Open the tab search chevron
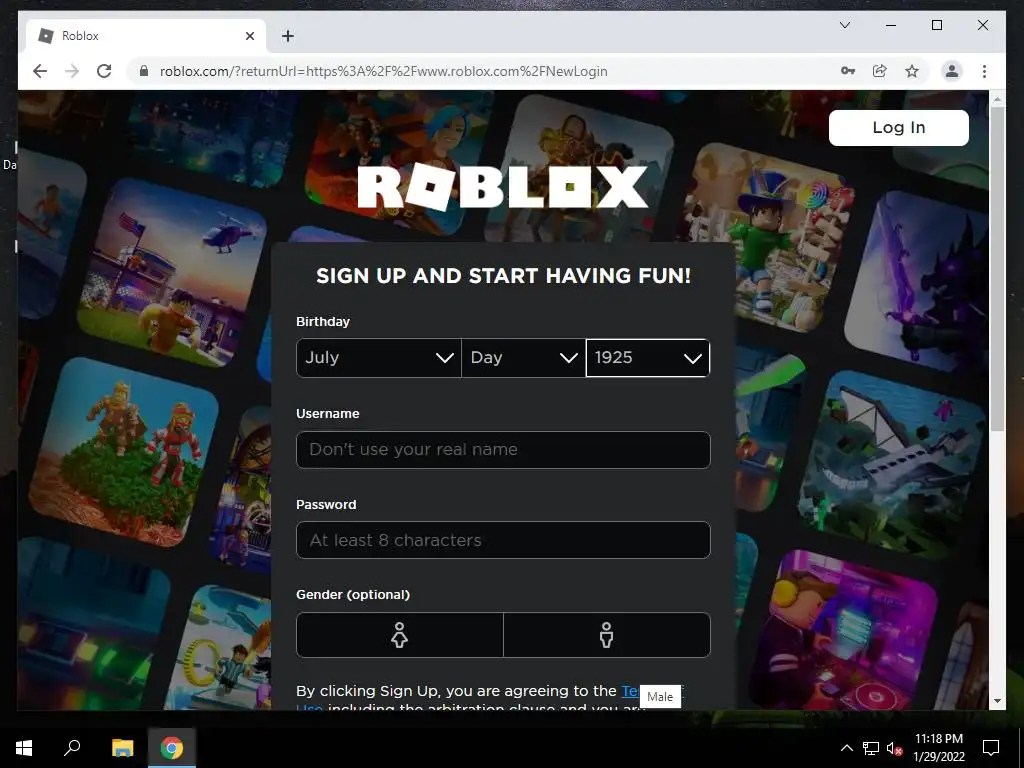This screenshot has width=1024, height=768. pos(844,25)
